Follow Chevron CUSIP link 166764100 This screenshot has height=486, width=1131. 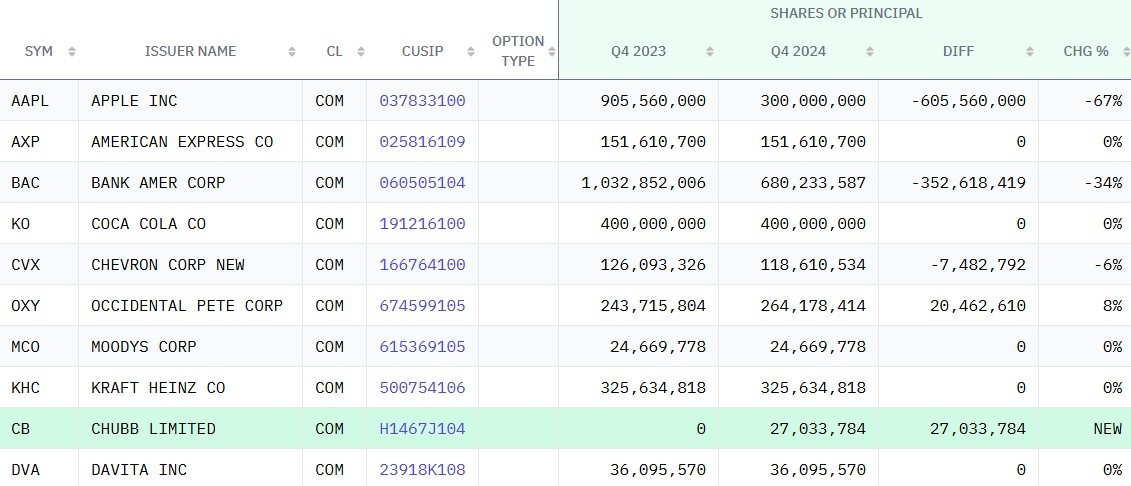pyautogui.click(x=422, y=265)
